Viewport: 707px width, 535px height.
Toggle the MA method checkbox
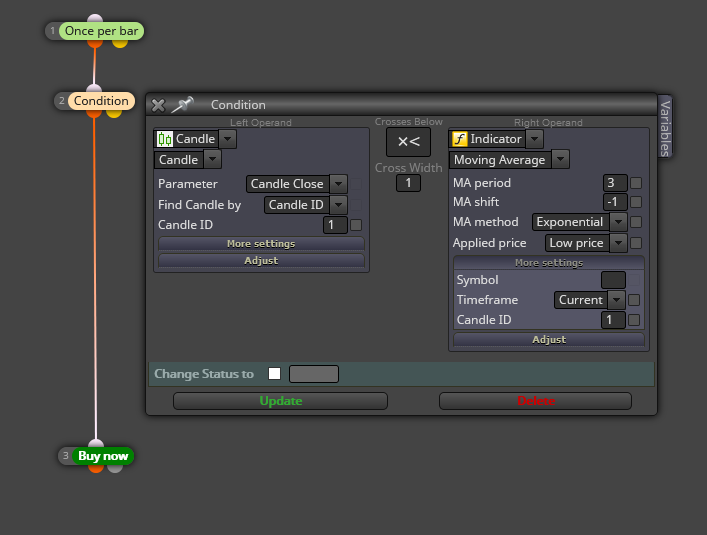(636, 222)
